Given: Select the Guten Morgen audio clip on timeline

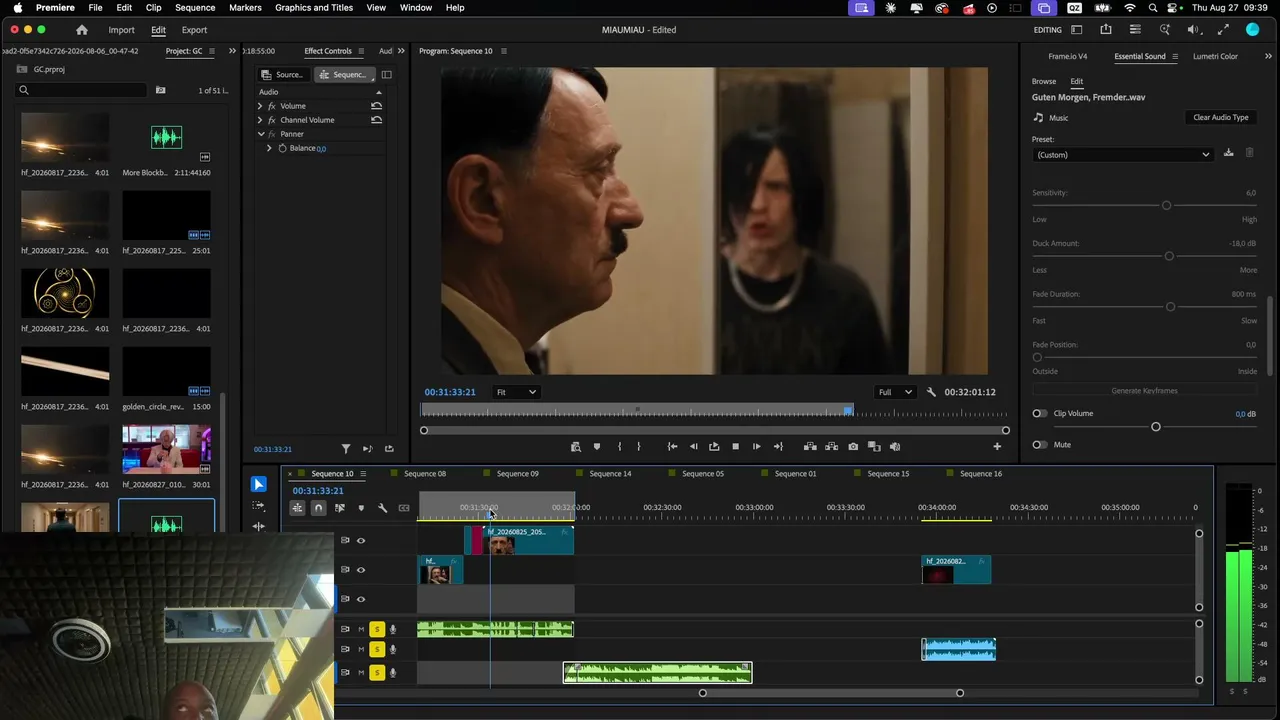Looking at the screenshot, I should 658,673.
